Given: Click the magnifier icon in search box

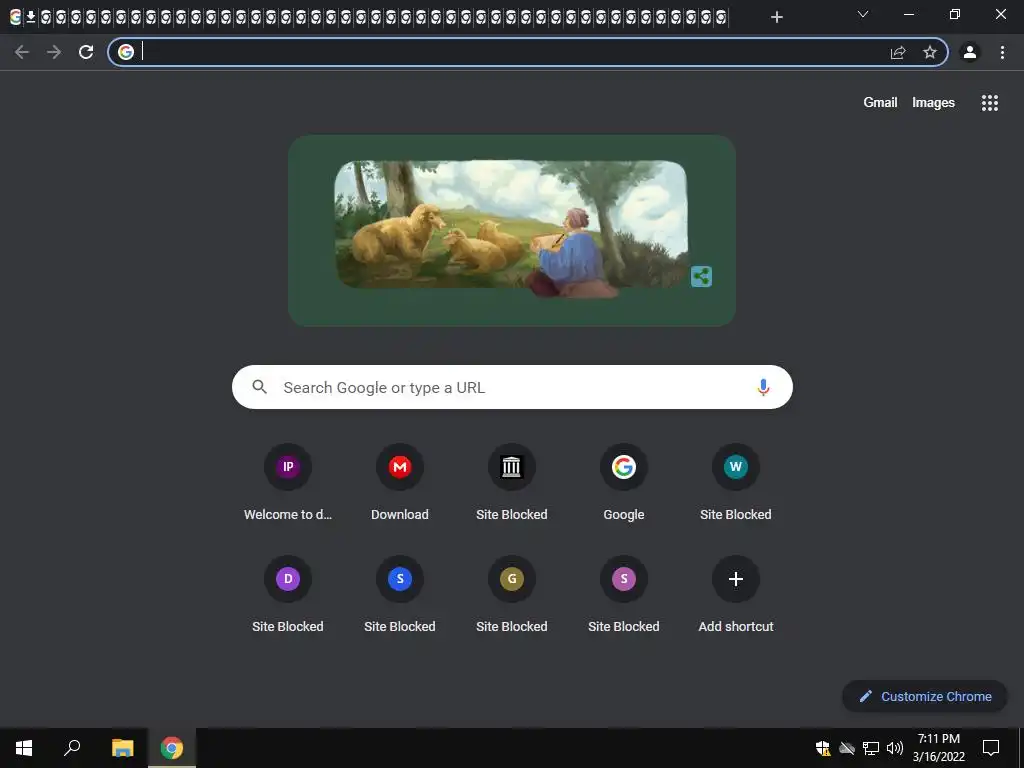Looking at the screenshot, I should click(x=259, y=387).
